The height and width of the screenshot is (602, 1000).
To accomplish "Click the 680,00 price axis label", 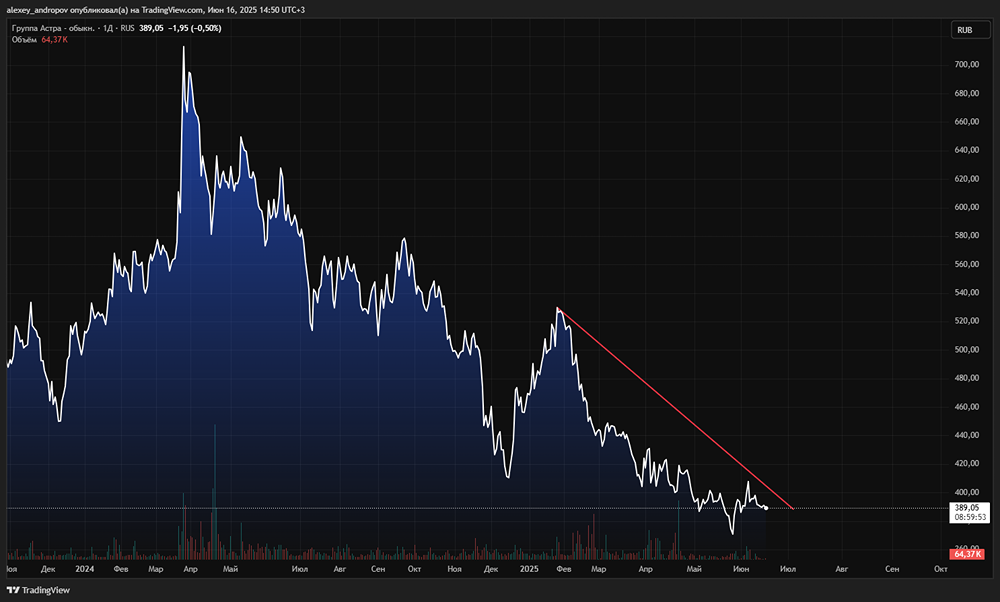I will 967,93.
